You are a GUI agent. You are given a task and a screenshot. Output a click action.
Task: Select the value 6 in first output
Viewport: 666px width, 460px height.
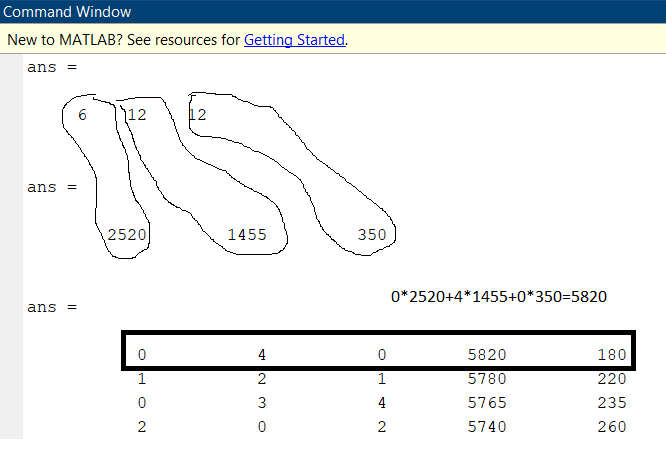(83, 115)
